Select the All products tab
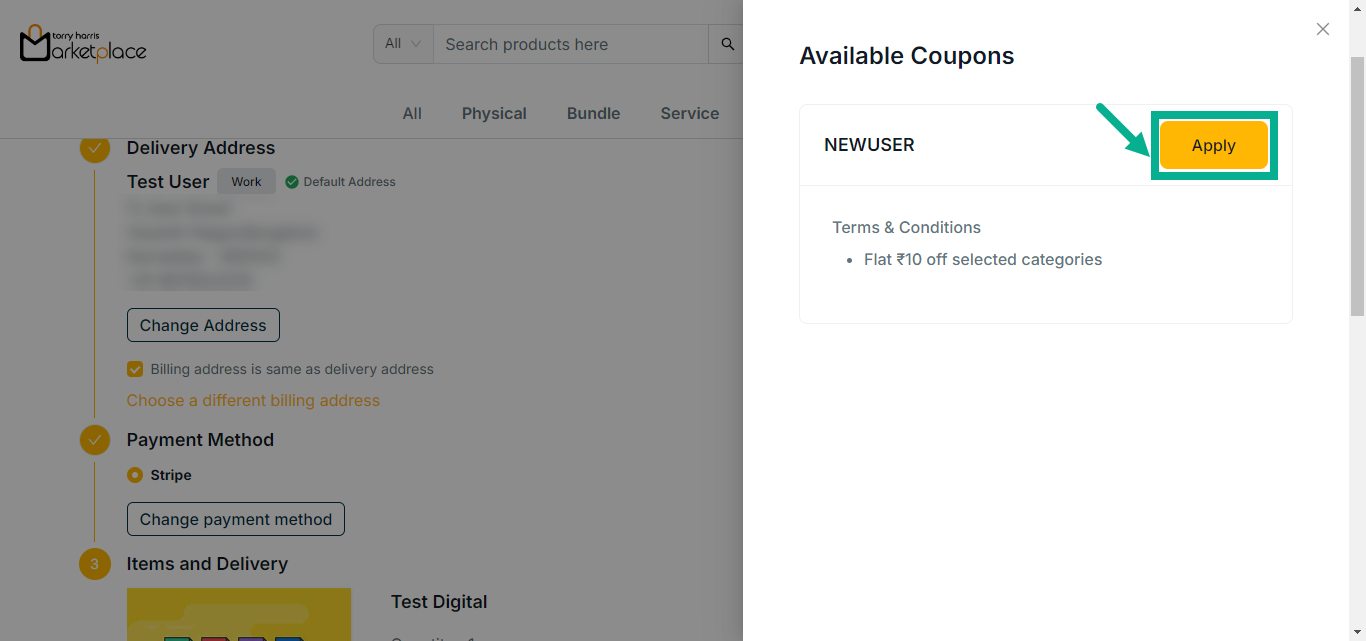 click(412, 114)
